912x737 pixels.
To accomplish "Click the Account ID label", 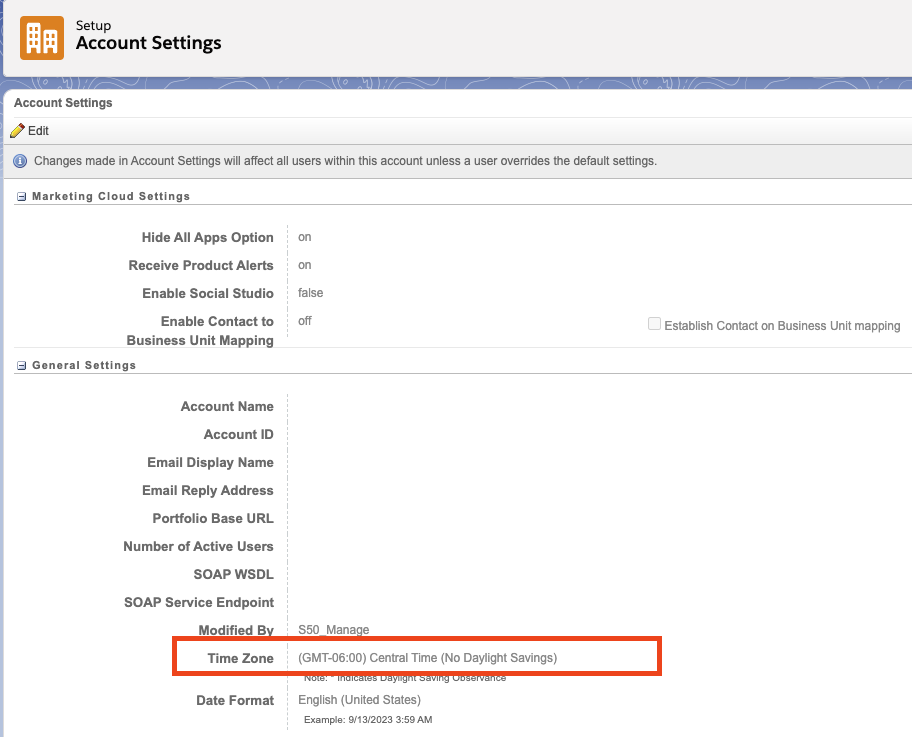I will click(x=238, y=434).
